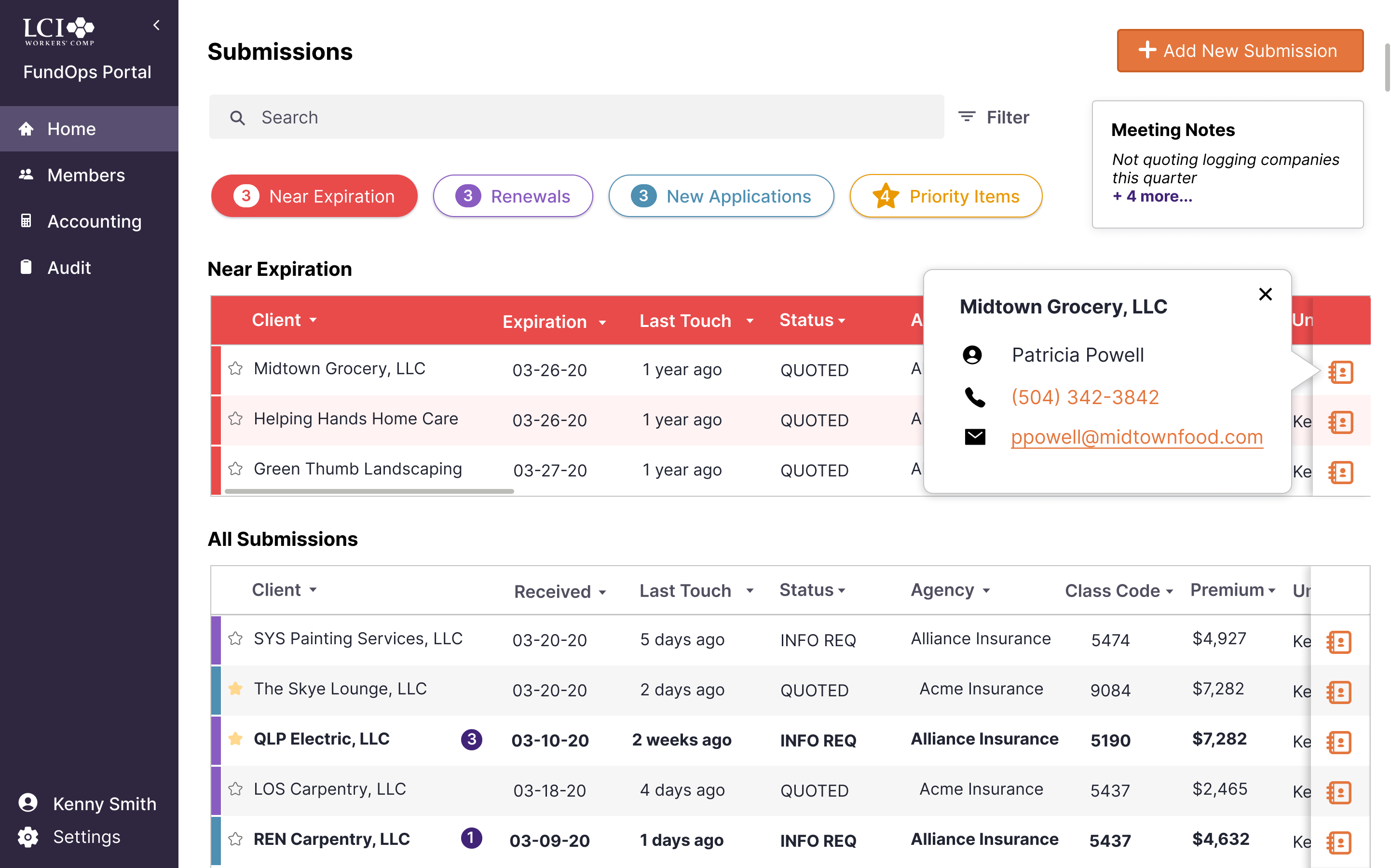Viewport: 1391px width, 868px height.
Task: Go to Accounting in the sidebar
Action: [x=94, y=221]
